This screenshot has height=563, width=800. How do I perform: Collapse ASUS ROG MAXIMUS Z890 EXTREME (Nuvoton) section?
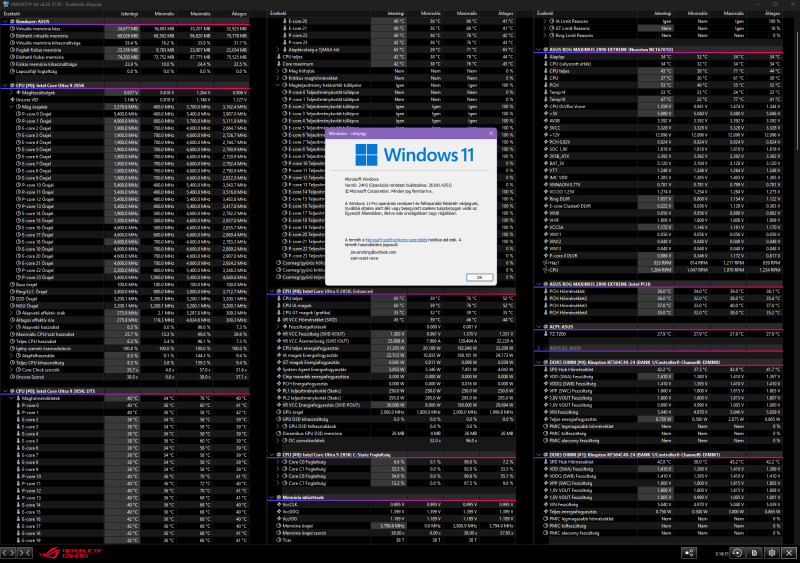pyautogui.click(x=538, y=50)
